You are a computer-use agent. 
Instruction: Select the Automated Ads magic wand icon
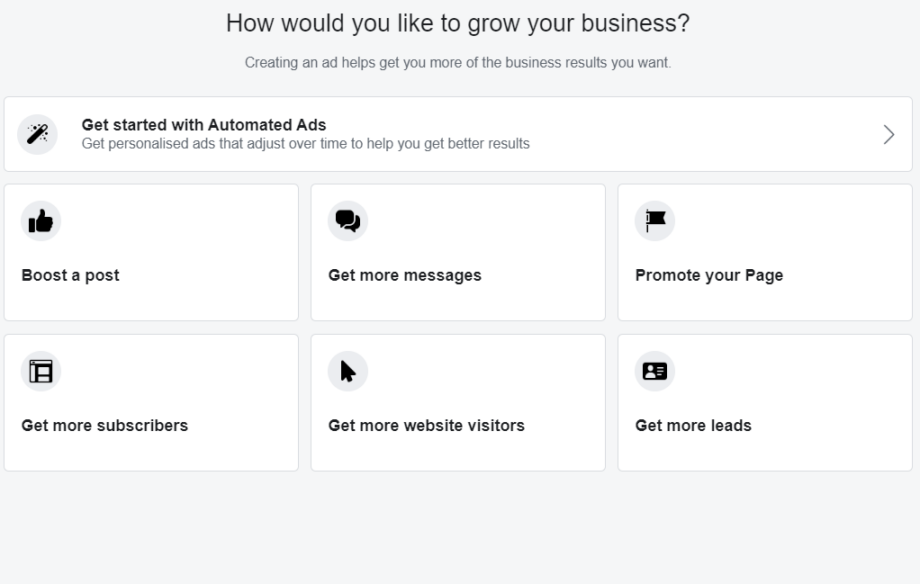[38, 133]
